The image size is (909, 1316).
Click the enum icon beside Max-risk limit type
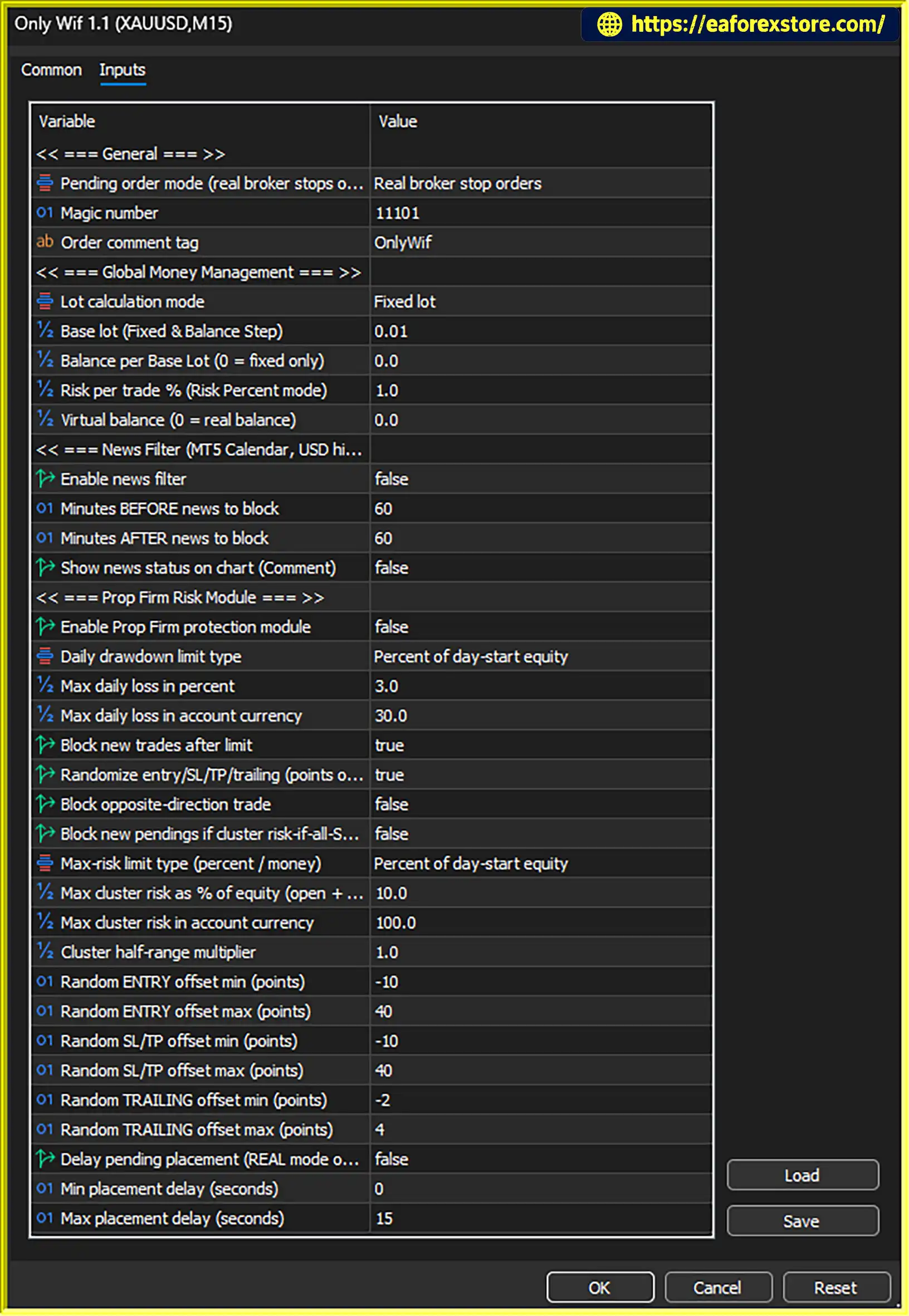(x=45, y=863)
